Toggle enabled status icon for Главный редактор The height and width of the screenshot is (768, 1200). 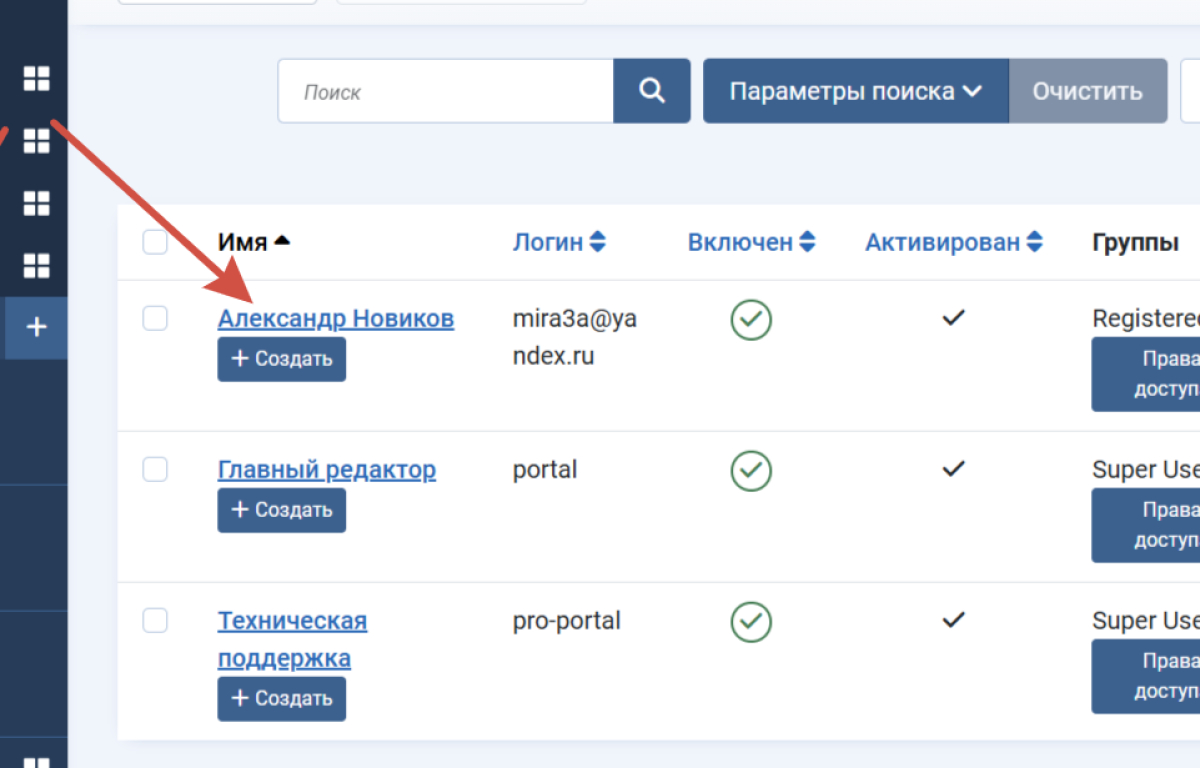[x=751, y=470]
